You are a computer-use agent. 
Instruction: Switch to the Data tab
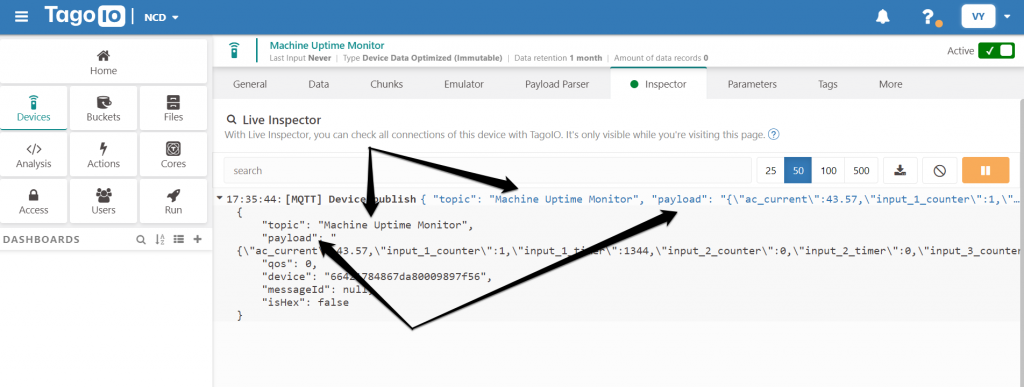(x=319, y=84)
